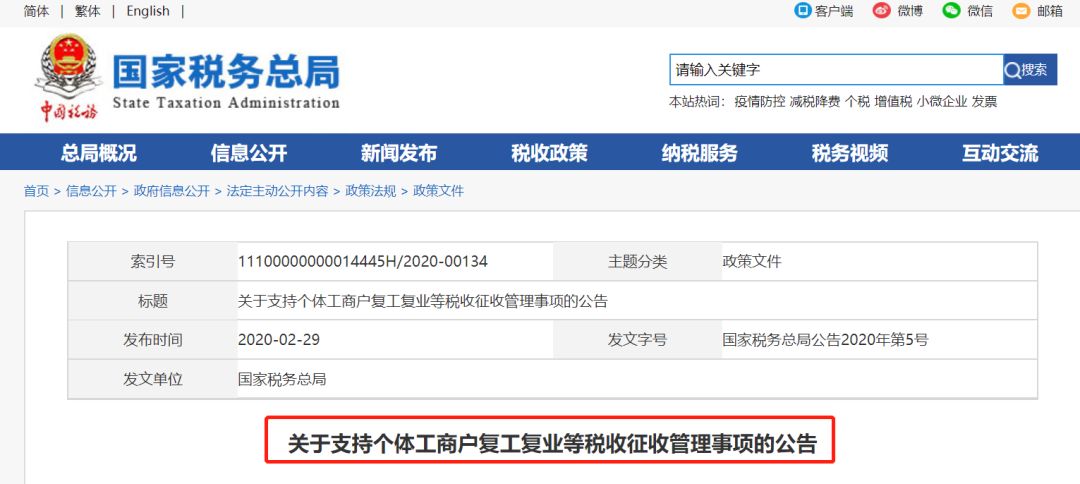This screenshot has width=1080, height=484.
Task: Open the 税务视频 menu
Action: point(850,153)
